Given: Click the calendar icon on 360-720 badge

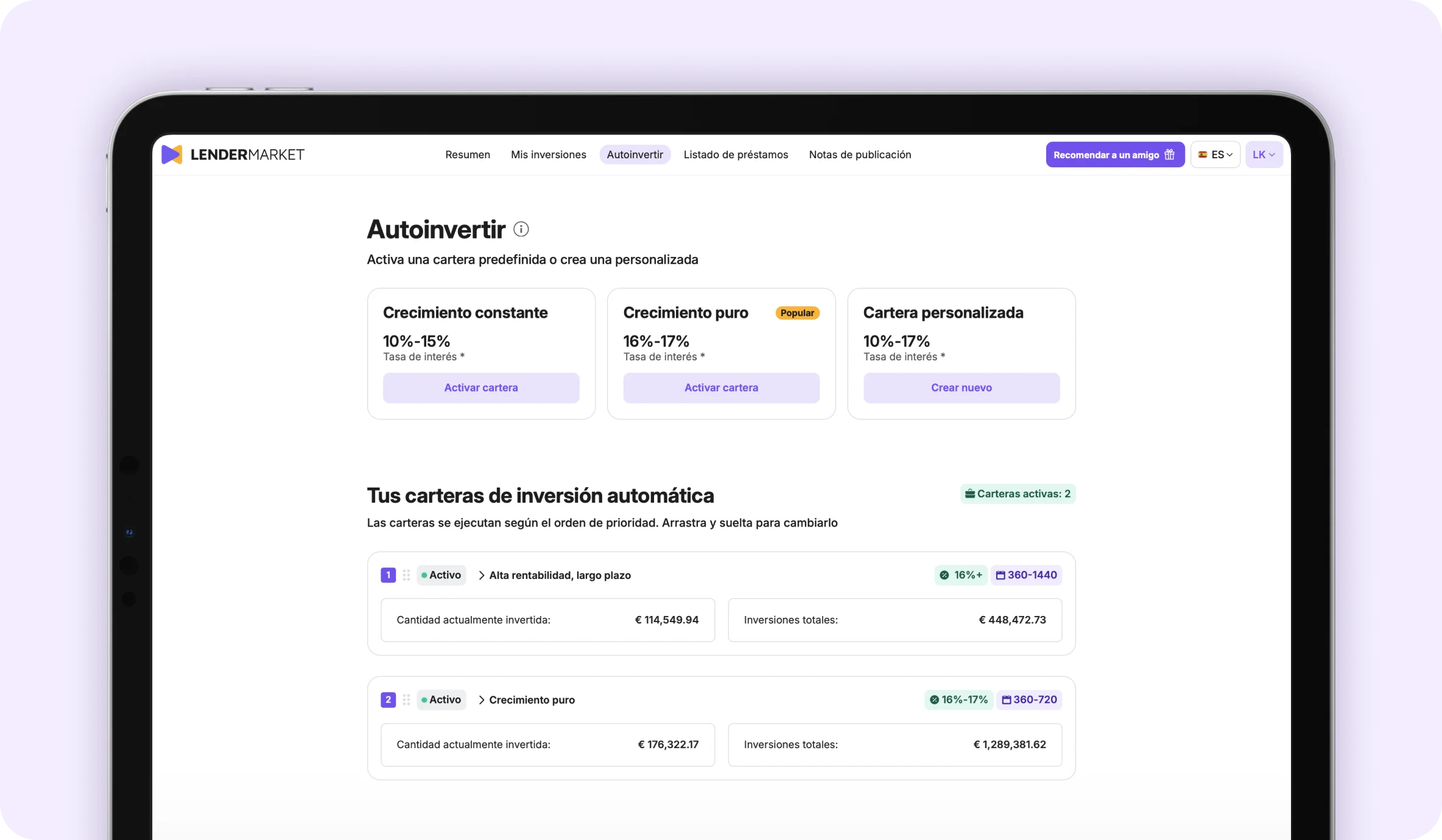Looking at the screenshot, I should pyautogui.click(x=1007, y=700).
